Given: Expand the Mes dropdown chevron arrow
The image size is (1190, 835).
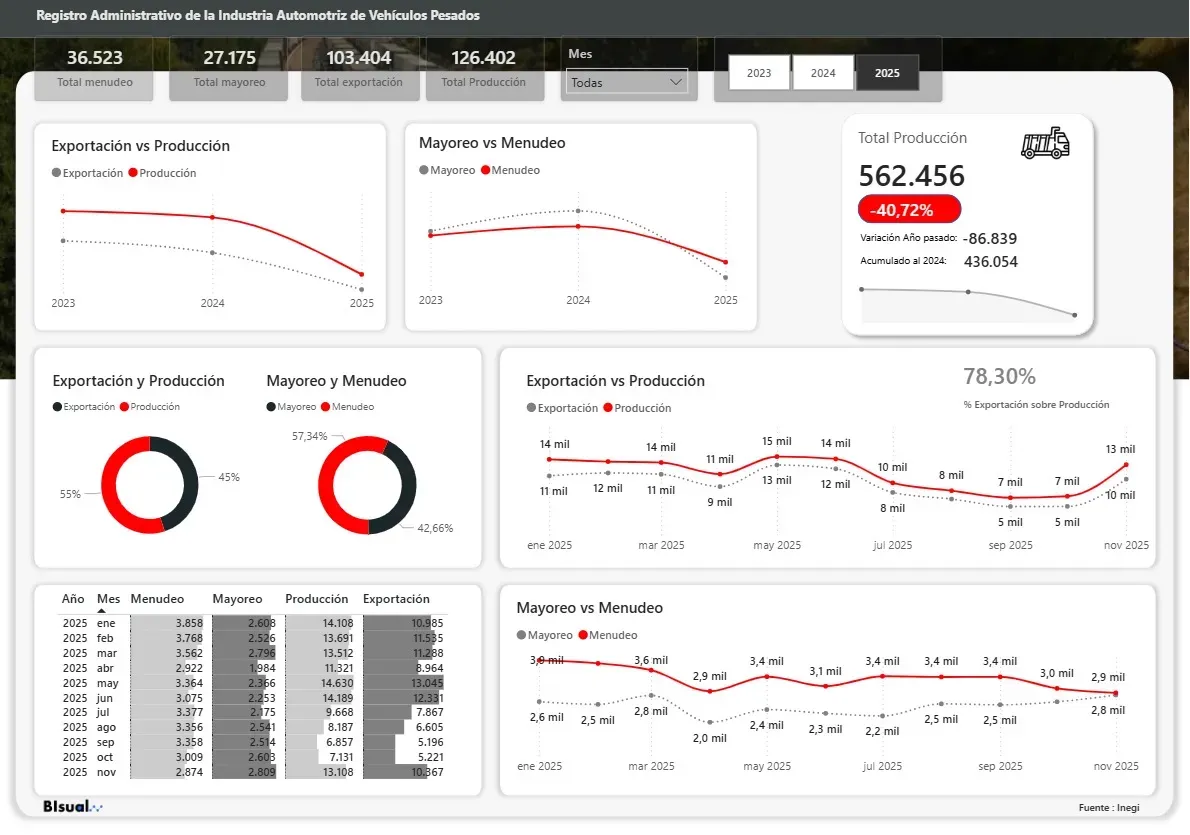Looking at the screenshot, I should click(675, 82).
